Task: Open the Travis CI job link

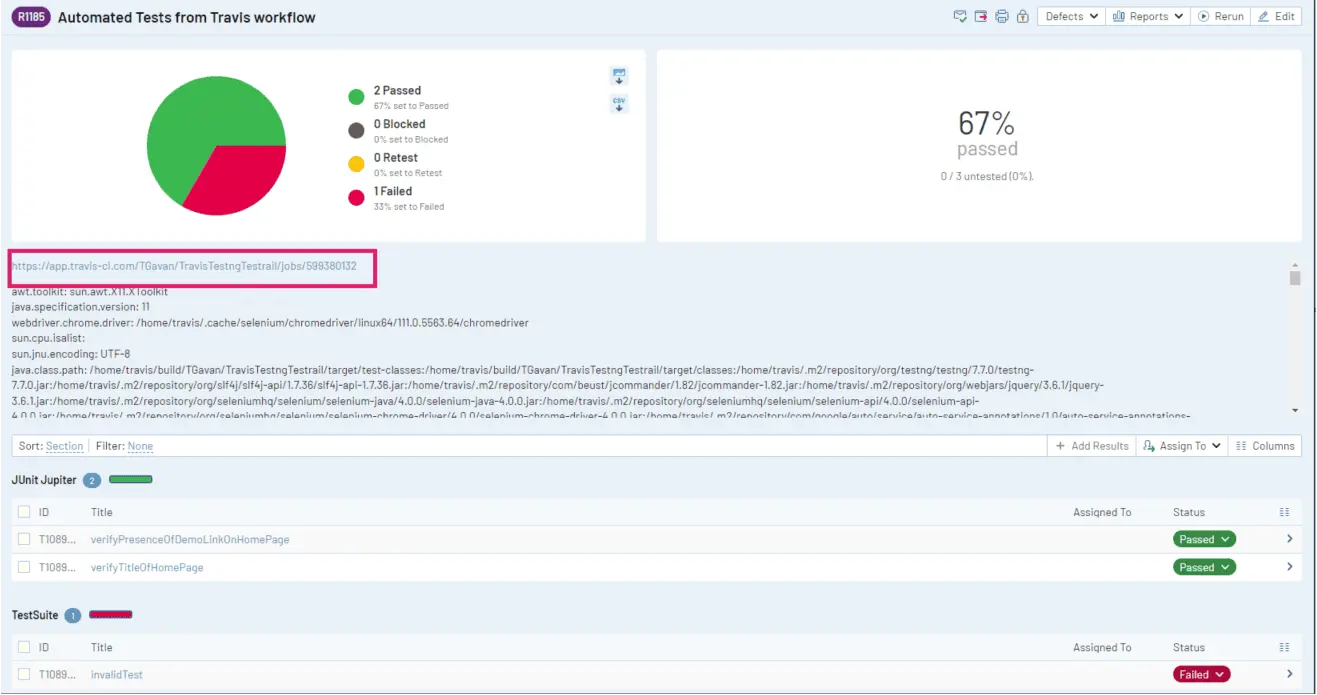Action: [x=184, y=266]
